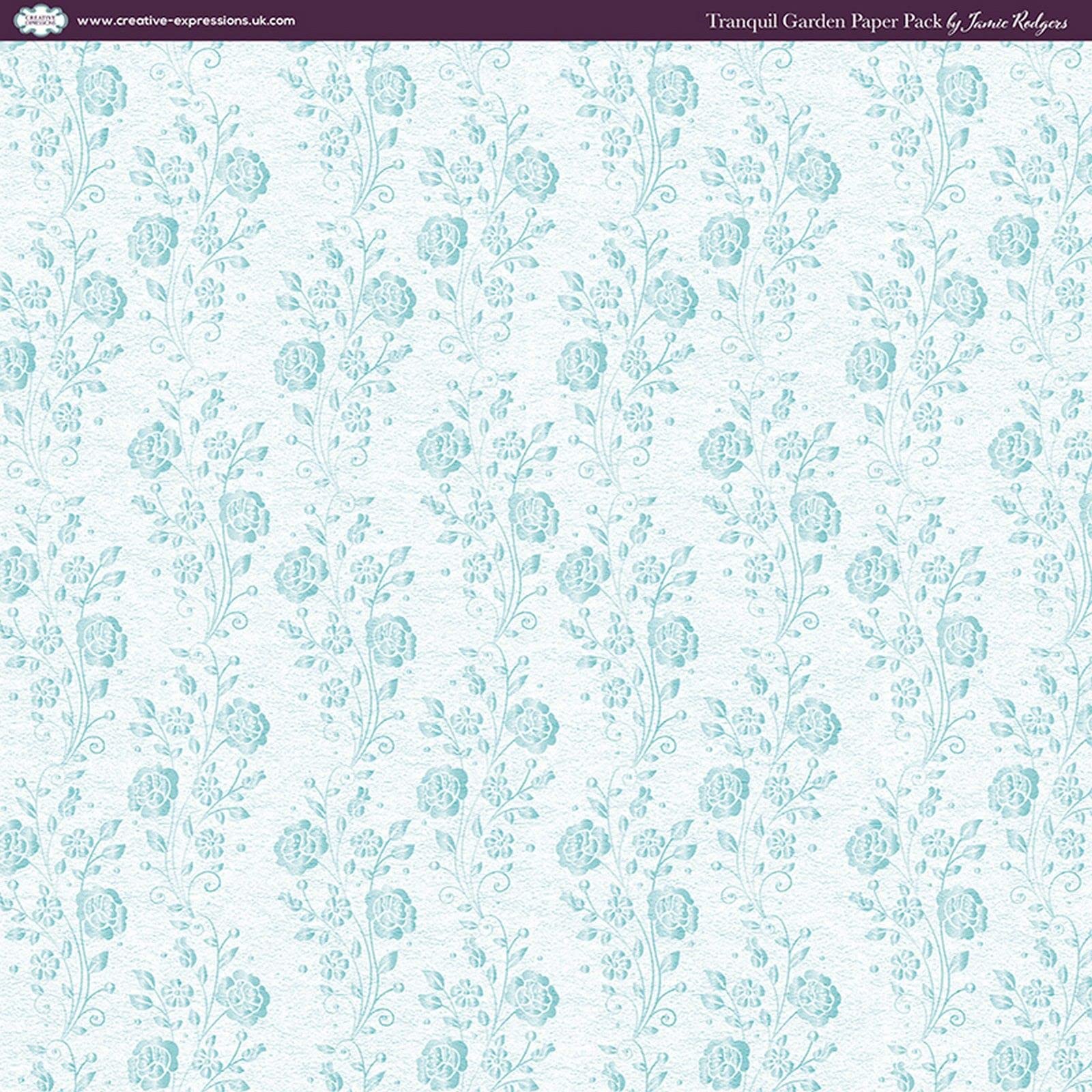Click the large rose beneath the "www" URL start

click(x=101, y=89)
